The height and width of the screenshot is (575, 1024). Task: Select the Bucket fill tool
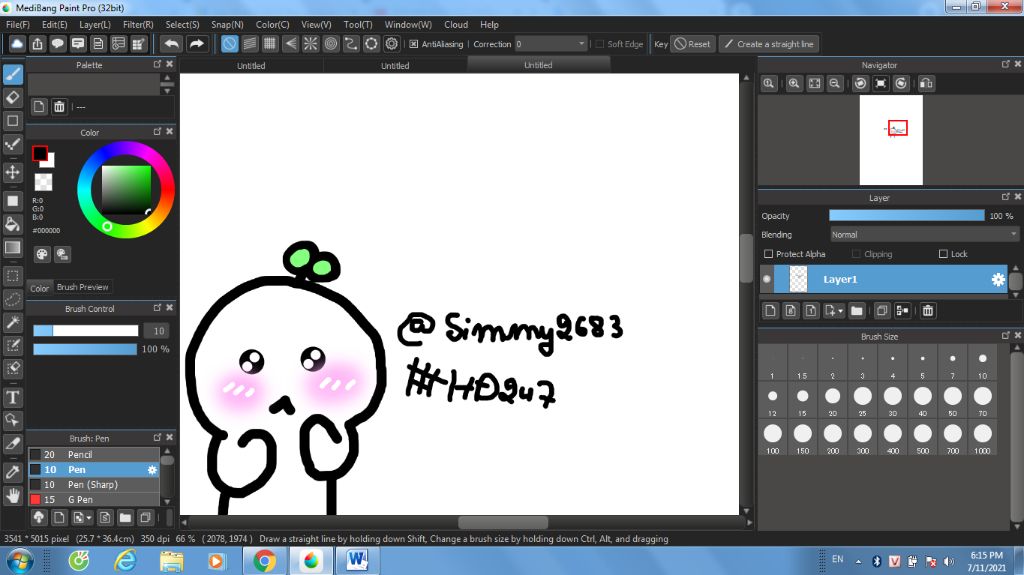click(12, 224)
